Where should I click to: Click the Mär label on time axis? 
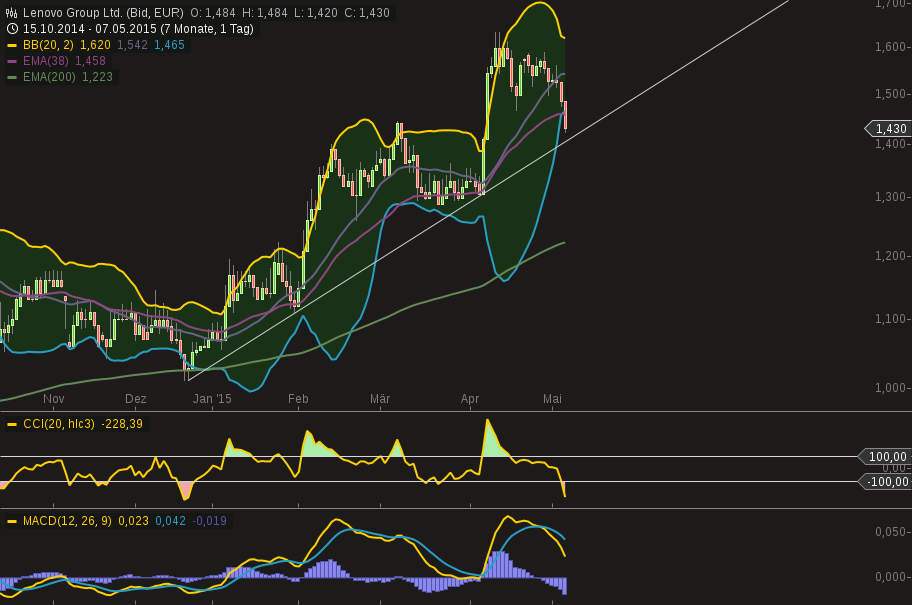click(x=380, y=399)
